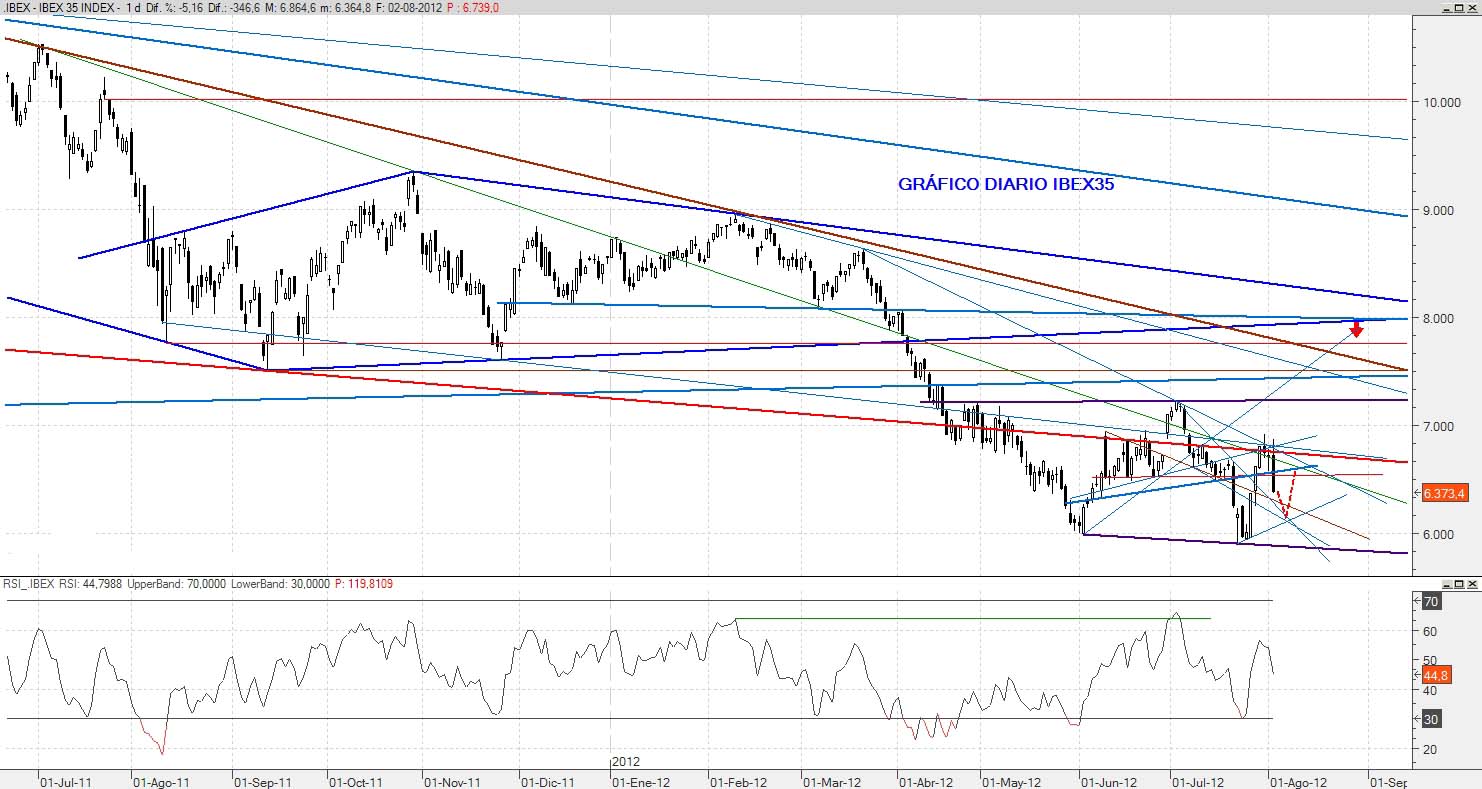
Task: Minimize the main IBEX price chart panel
Action: point(1445,8)
